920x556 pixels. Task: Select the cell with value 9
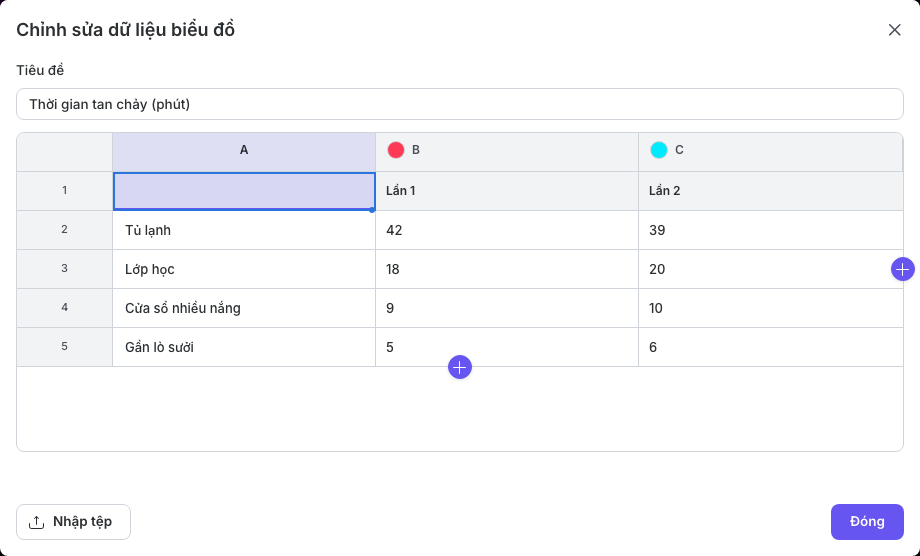click(507, 308)
